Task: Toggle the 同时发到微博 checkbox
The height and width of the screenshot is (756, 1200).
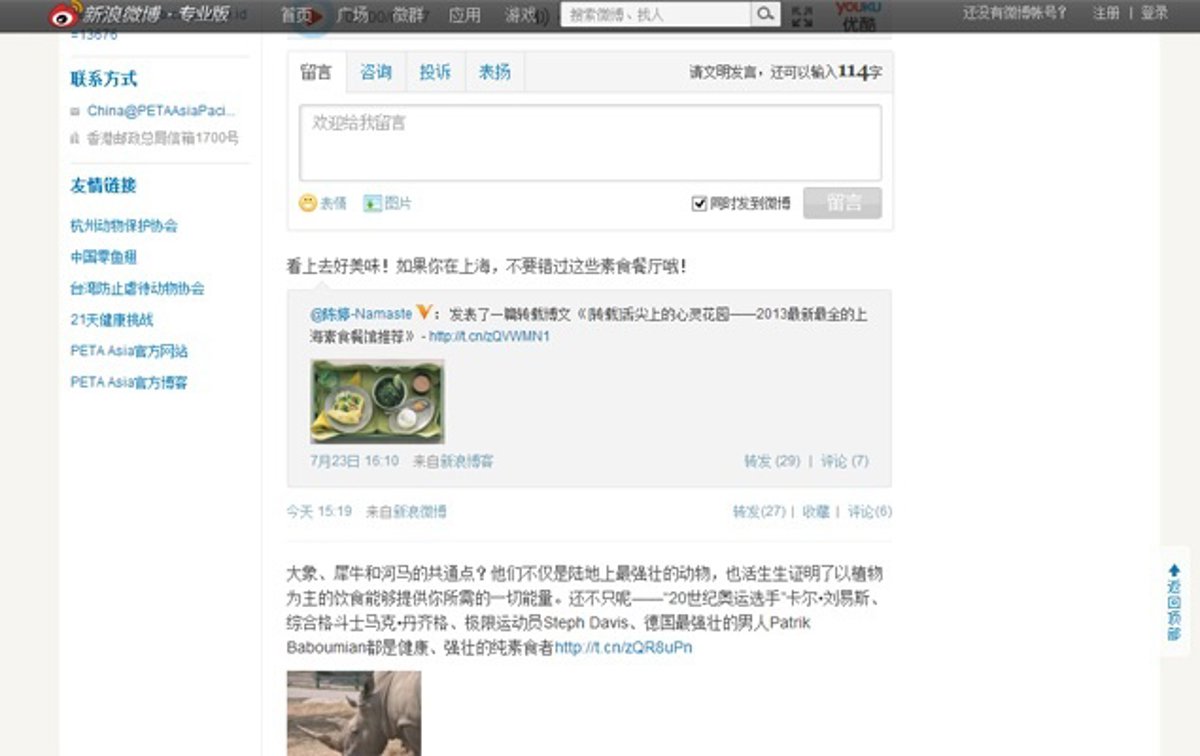Action: [x=700, y=203]
